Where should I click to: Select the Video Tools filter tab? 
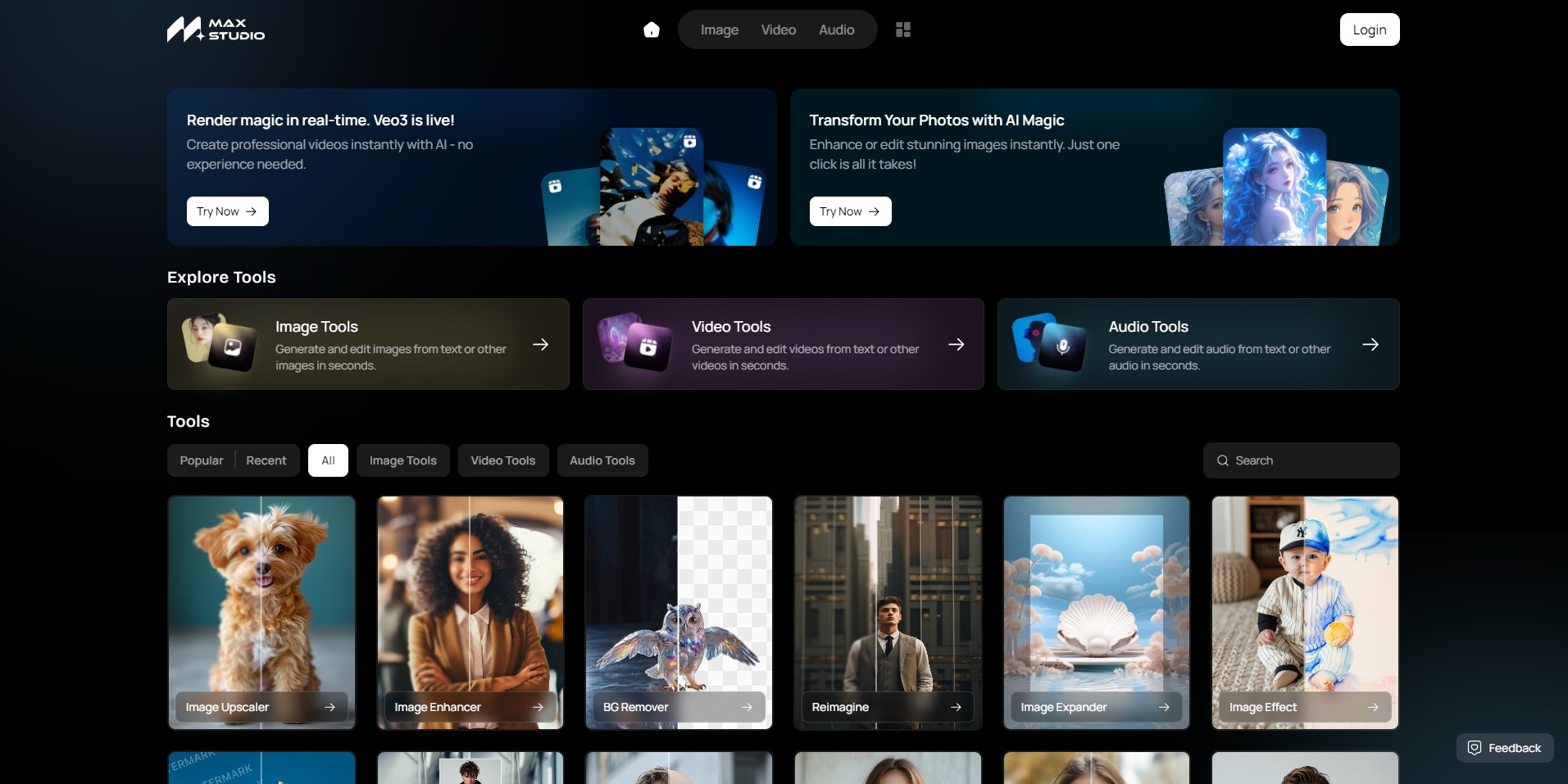pos(503,460)
